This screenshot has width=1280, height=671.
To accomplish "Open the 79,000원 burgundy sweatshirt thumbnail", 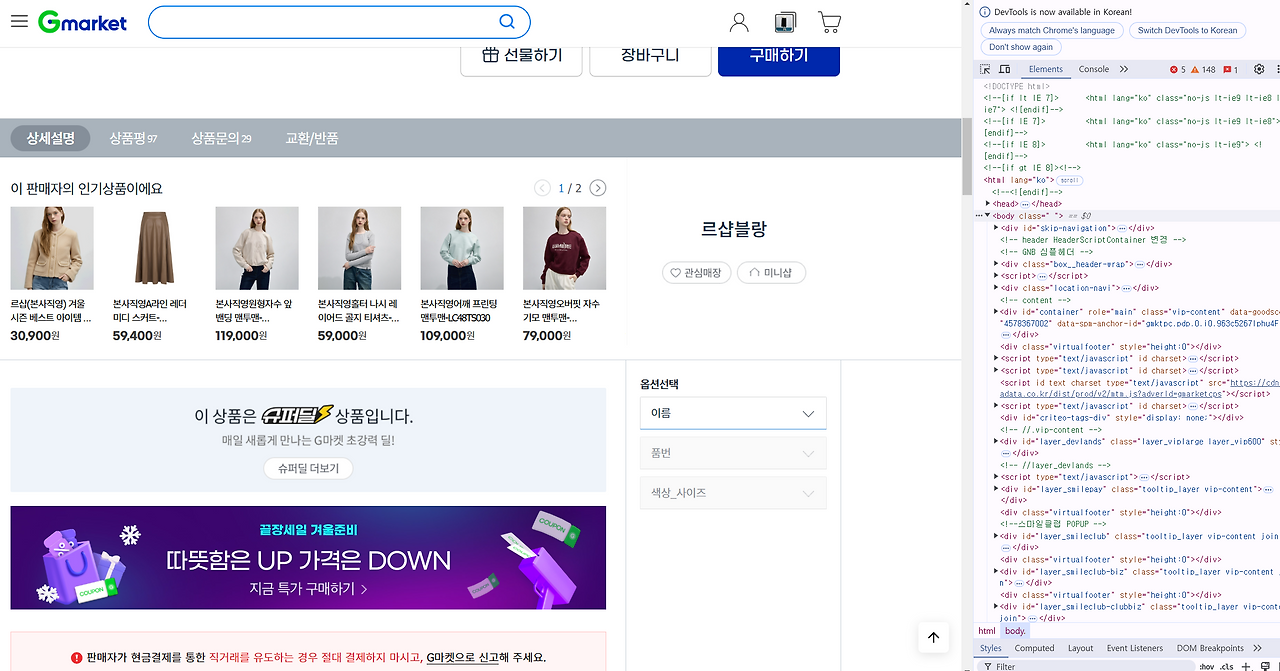I will 564,248.
